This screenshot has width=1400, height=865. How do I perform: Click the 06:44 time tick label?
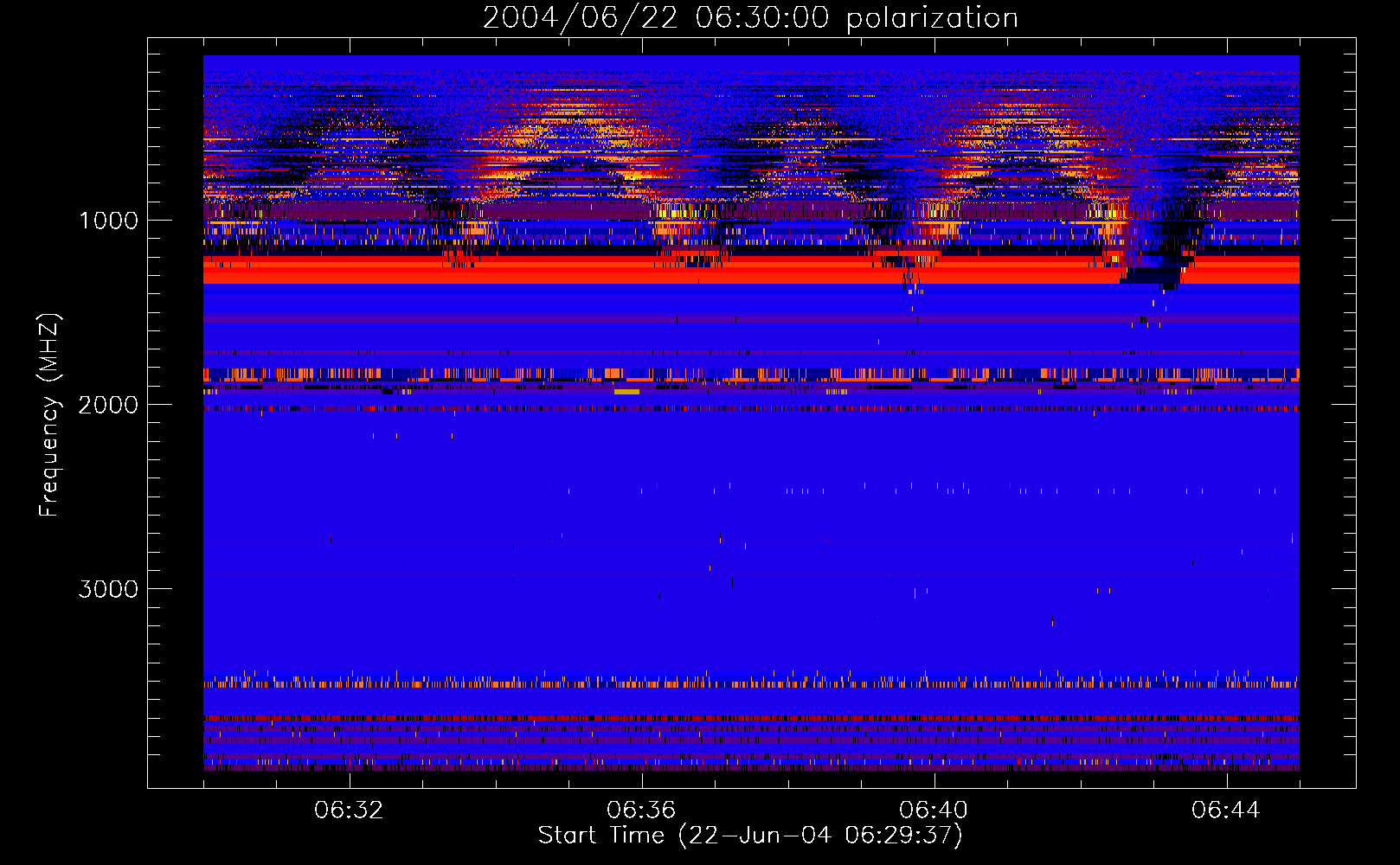tap(1226, 811)
